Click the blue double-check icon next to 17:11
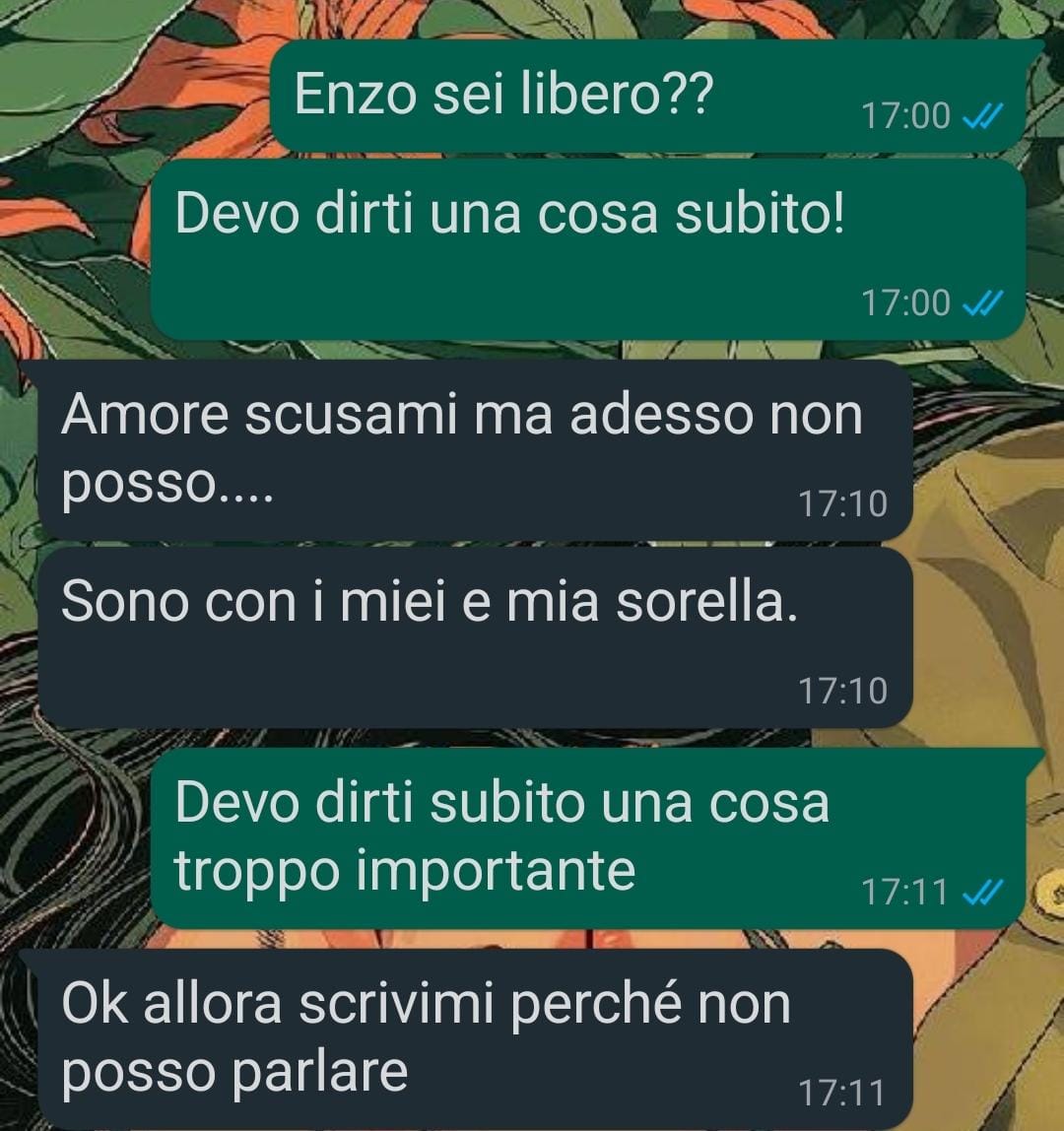This screenshot has height=1131, width=1064. [x=983, y=893]
